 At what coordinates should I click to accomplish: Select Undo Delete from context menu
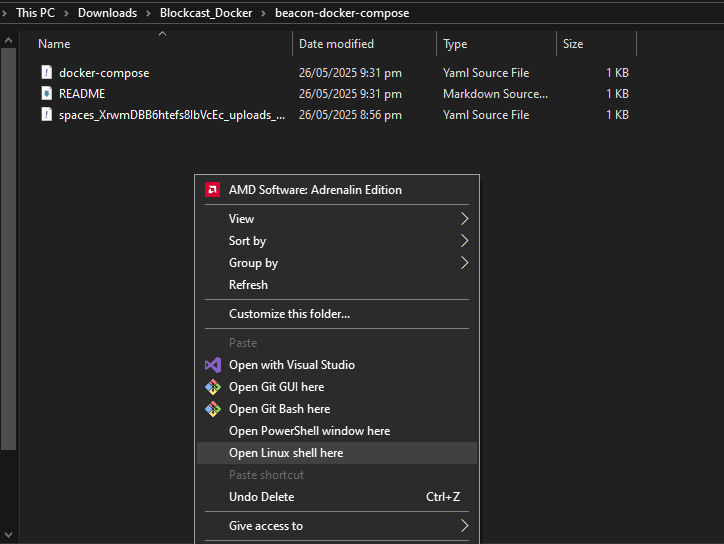point(261,497)
